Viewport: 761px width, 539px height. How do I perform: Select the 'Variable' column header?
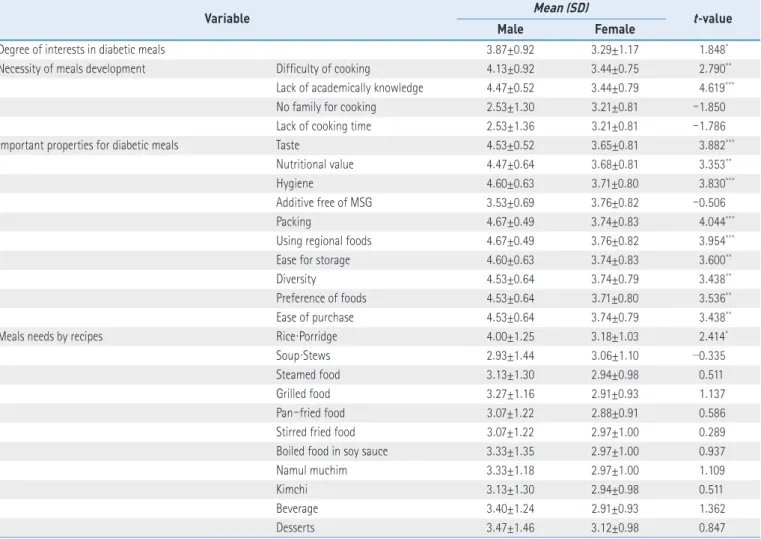pos(227,18)
